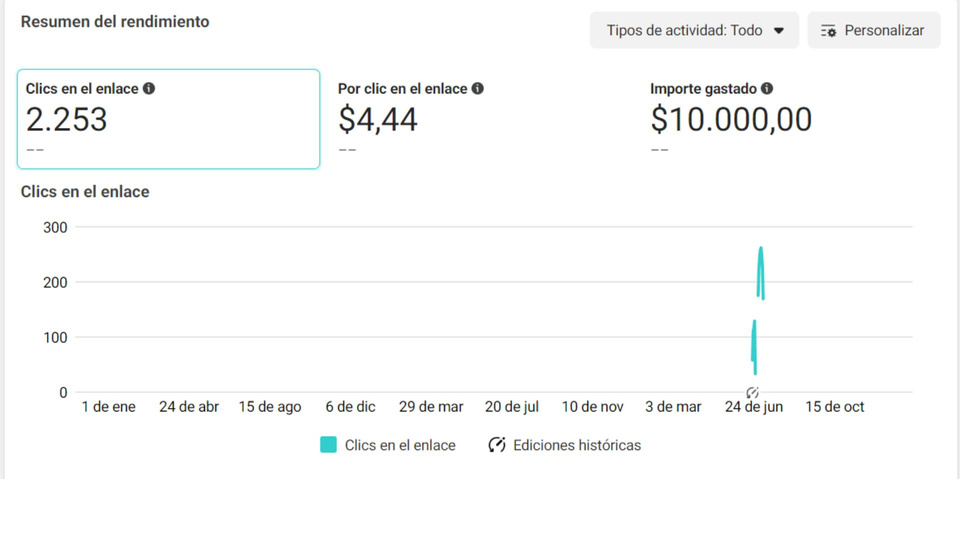Click info icon next to Clics en el enlace

149,88
